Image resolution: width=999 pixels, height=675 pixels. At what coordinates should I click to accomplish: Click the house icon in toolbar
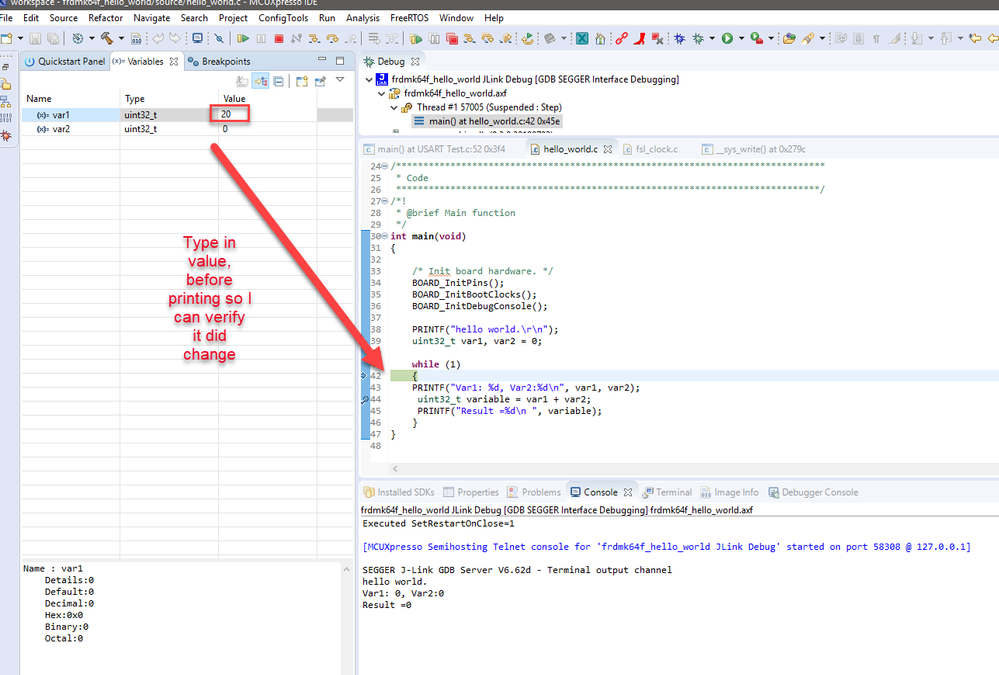tap(600, 39)
